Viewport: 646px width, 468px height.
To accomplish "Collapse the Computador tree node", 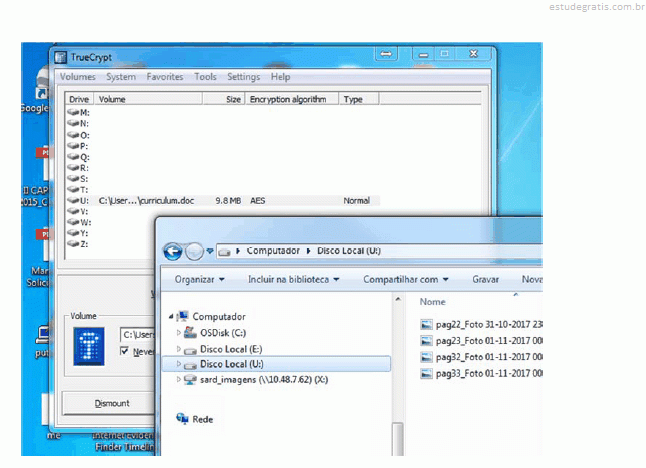I will click(x=171, y=316).
